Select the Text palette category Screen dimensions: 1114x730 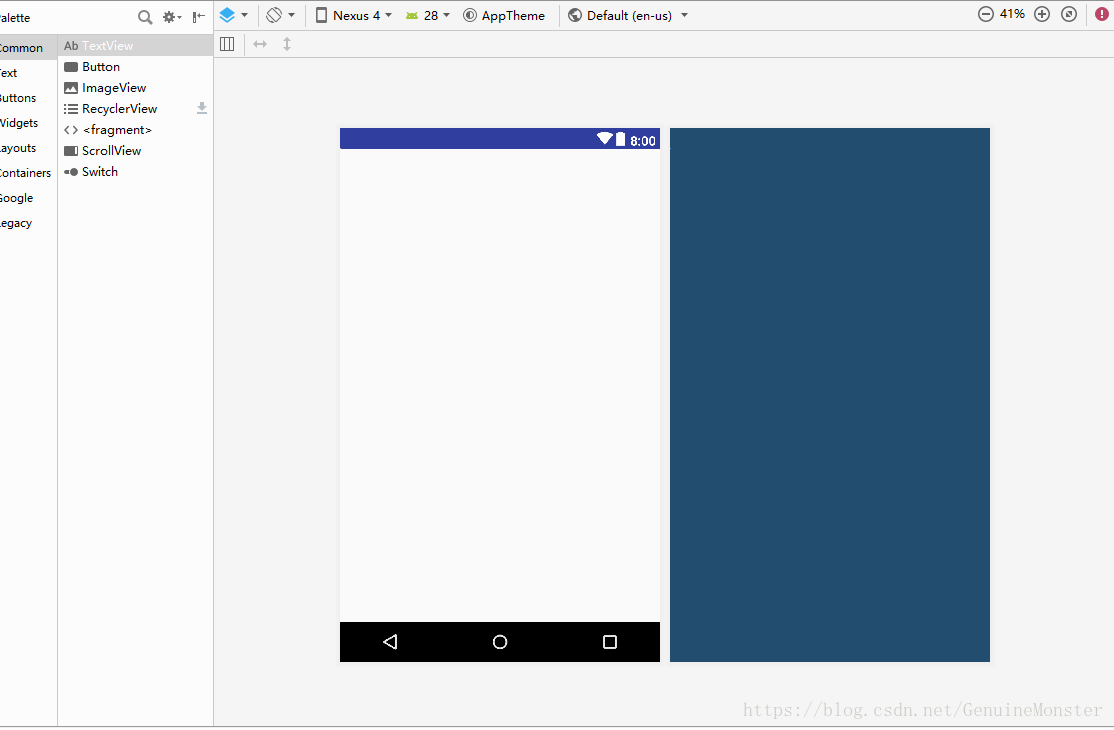click(28, 72)
